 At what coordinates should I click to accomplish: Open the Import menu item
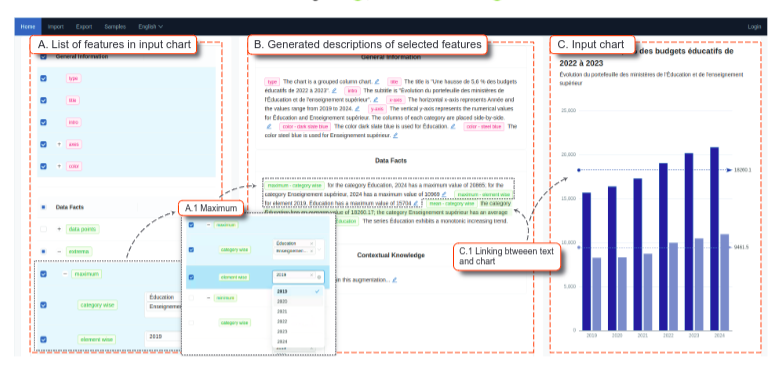[56, 27]
